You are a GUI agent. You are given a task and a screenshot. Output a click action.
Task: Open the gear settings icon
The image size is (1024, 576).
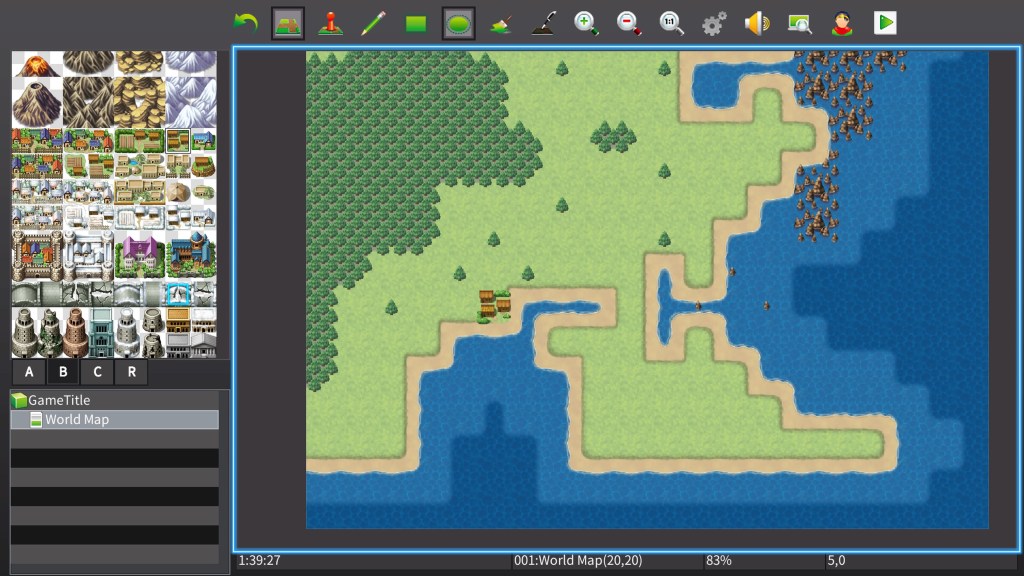click(714, 23)
